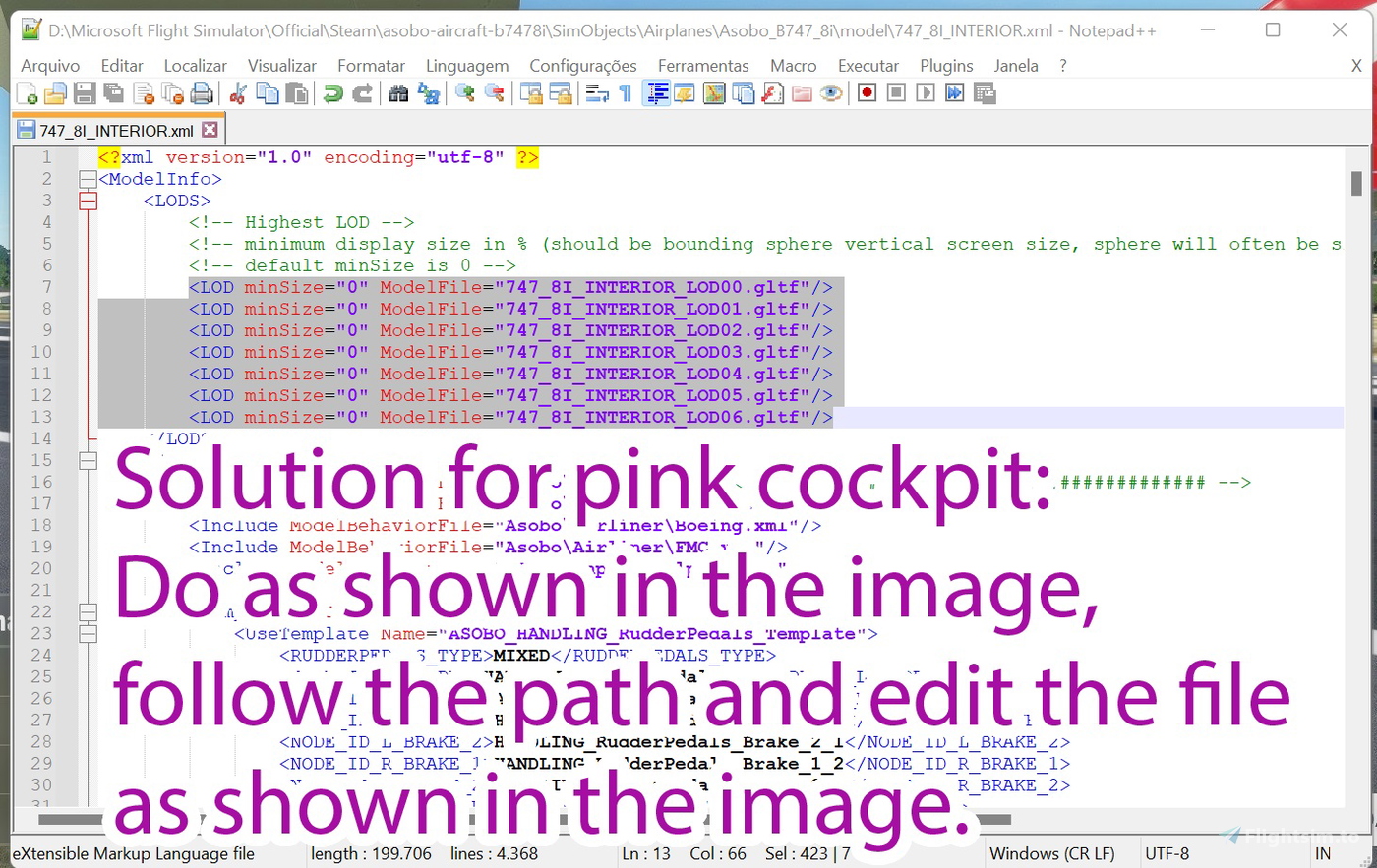Click the UTF-8 encoding in status bar
The height and width of the screenshot is (868, 1377).
point(1167,853)
